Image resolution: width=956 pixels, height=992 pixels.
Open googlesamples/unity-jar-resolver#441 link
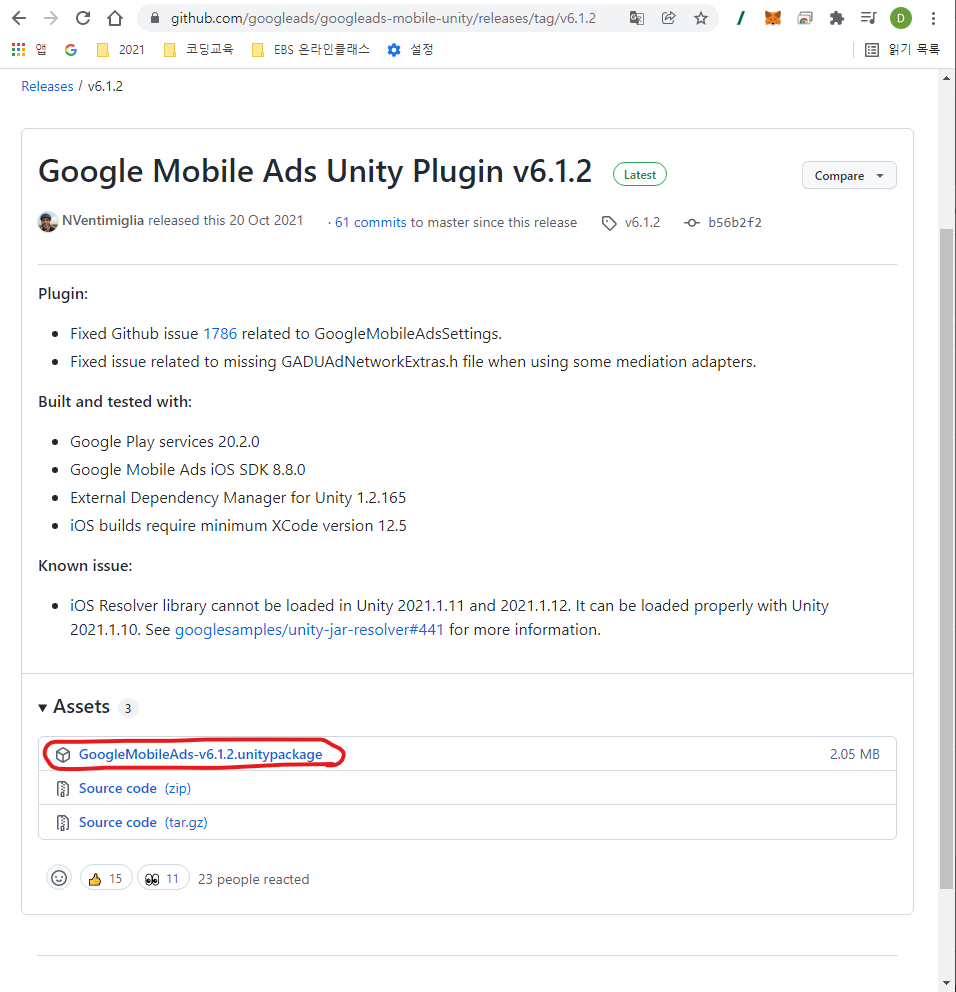[x=309, y=629]
